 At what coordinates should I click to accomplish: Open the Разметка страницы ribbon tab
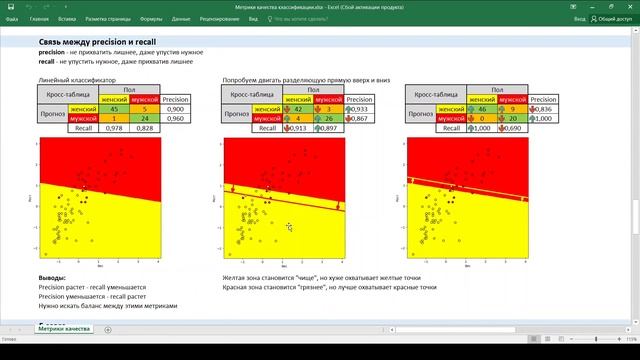(108, 19)
